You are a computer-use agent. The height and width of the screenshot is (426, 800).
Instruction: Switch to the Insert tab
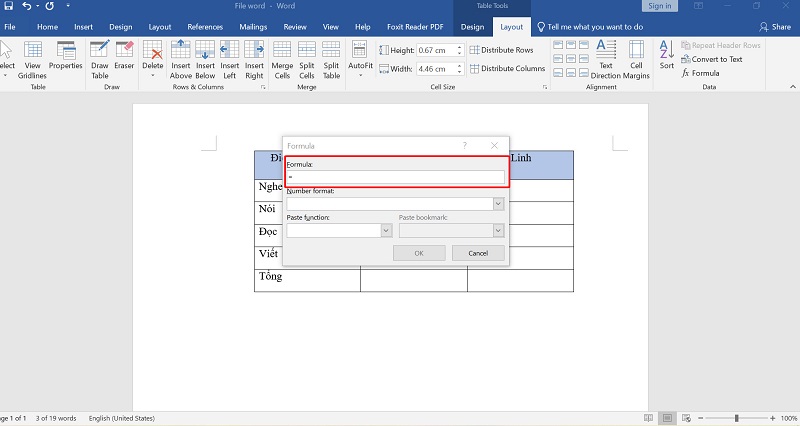point(83,27)
